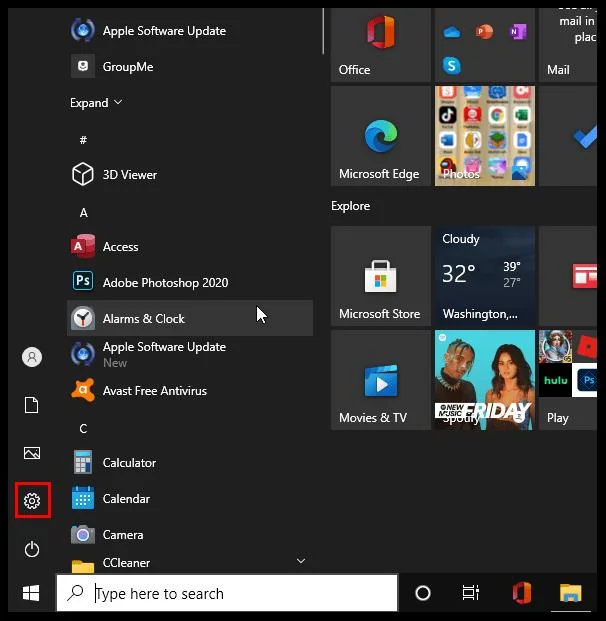Launch Office from the taskbar

click(522, 593)
